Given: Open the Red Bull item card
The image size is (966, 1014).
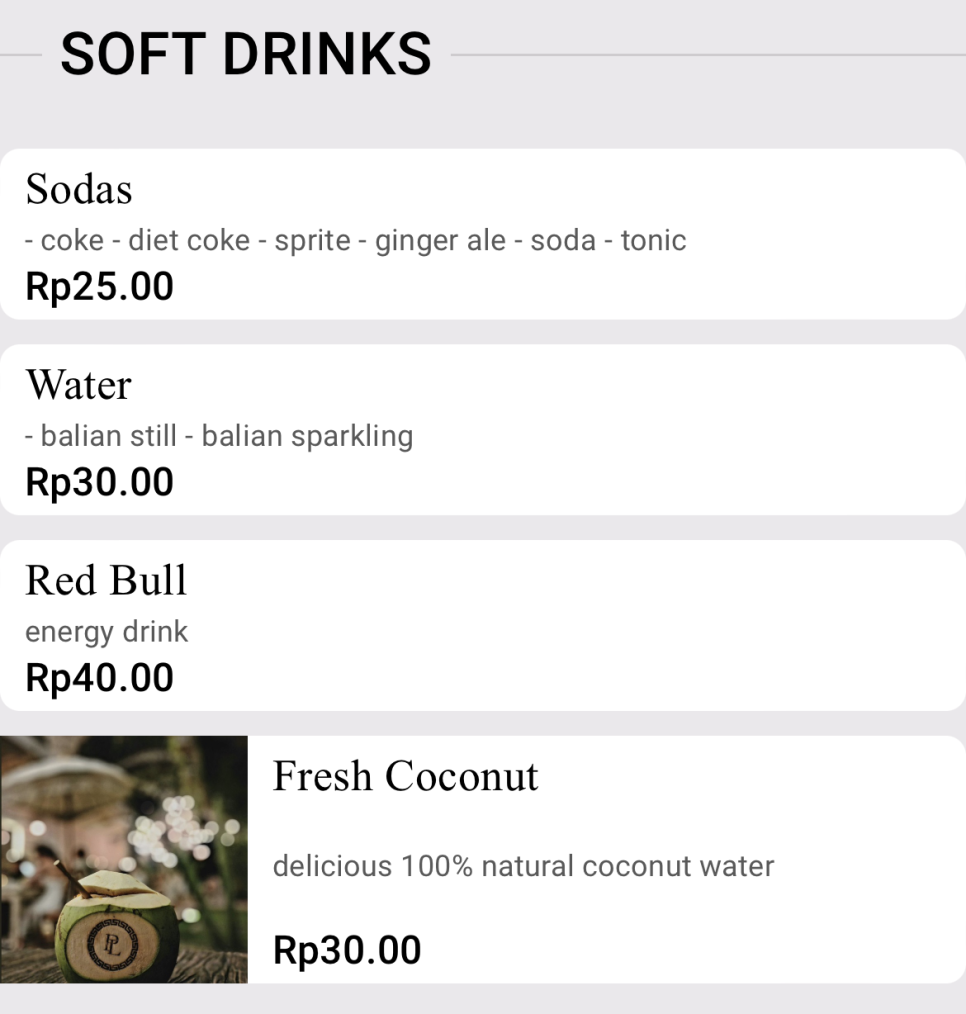Looking at the screenshot, I should tap(483, 625).
